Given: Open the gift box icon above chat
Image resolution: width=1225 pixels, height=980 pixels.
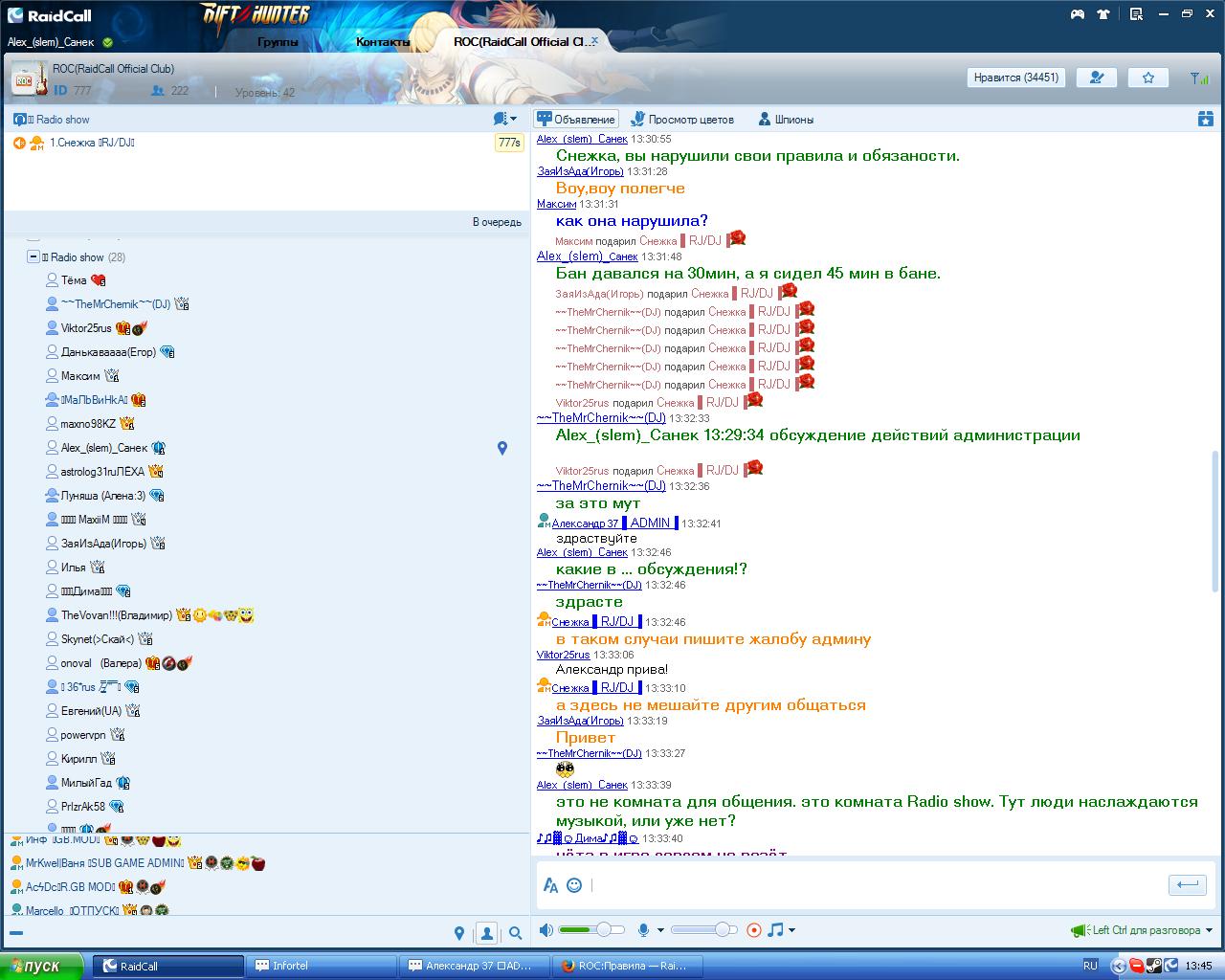Looking at the screenshot, I should pyautogui.click(x=1205, y=119).
